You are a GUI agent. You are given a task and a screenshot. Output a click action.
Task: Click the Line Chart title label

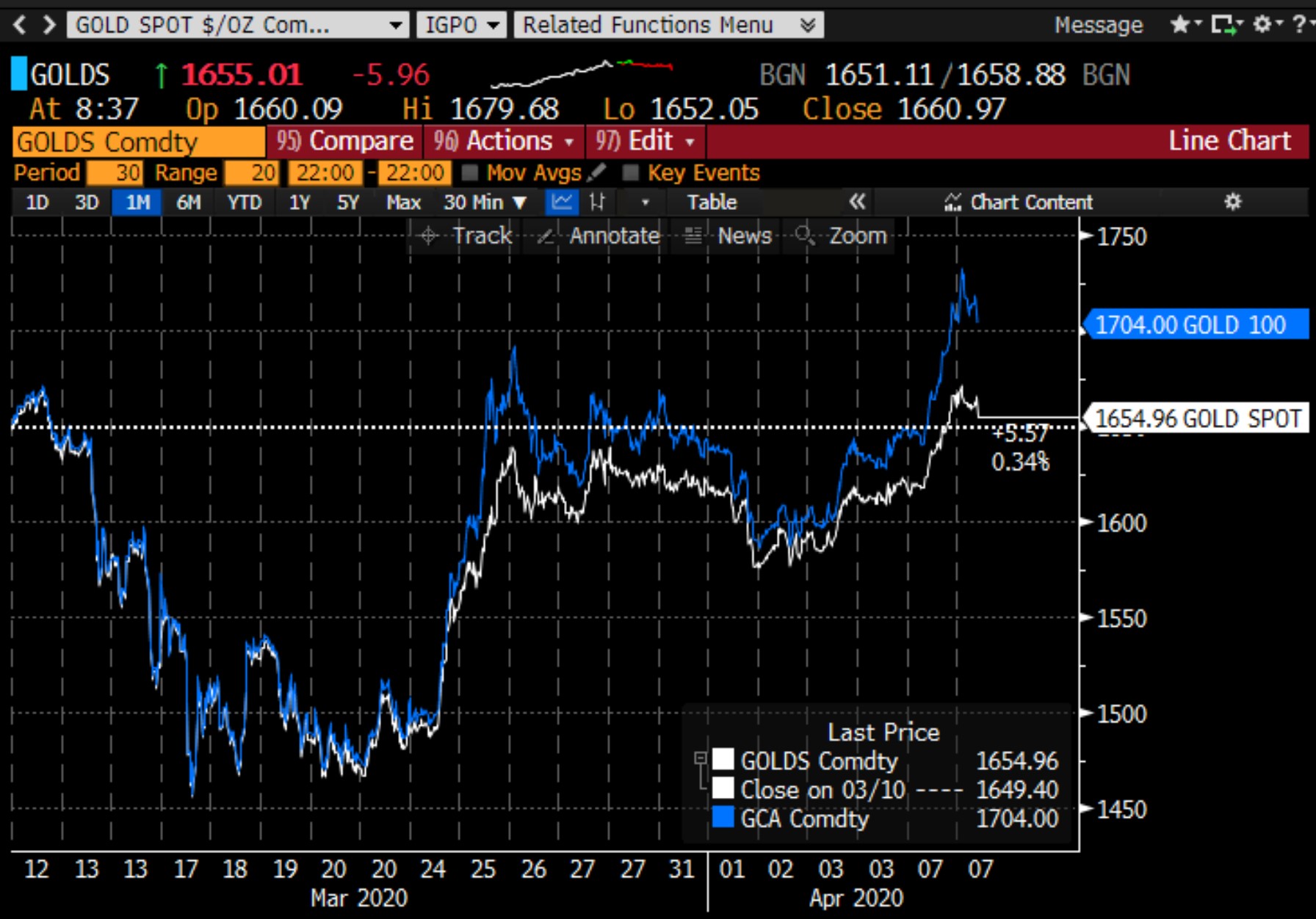(x=1229, y=140)
